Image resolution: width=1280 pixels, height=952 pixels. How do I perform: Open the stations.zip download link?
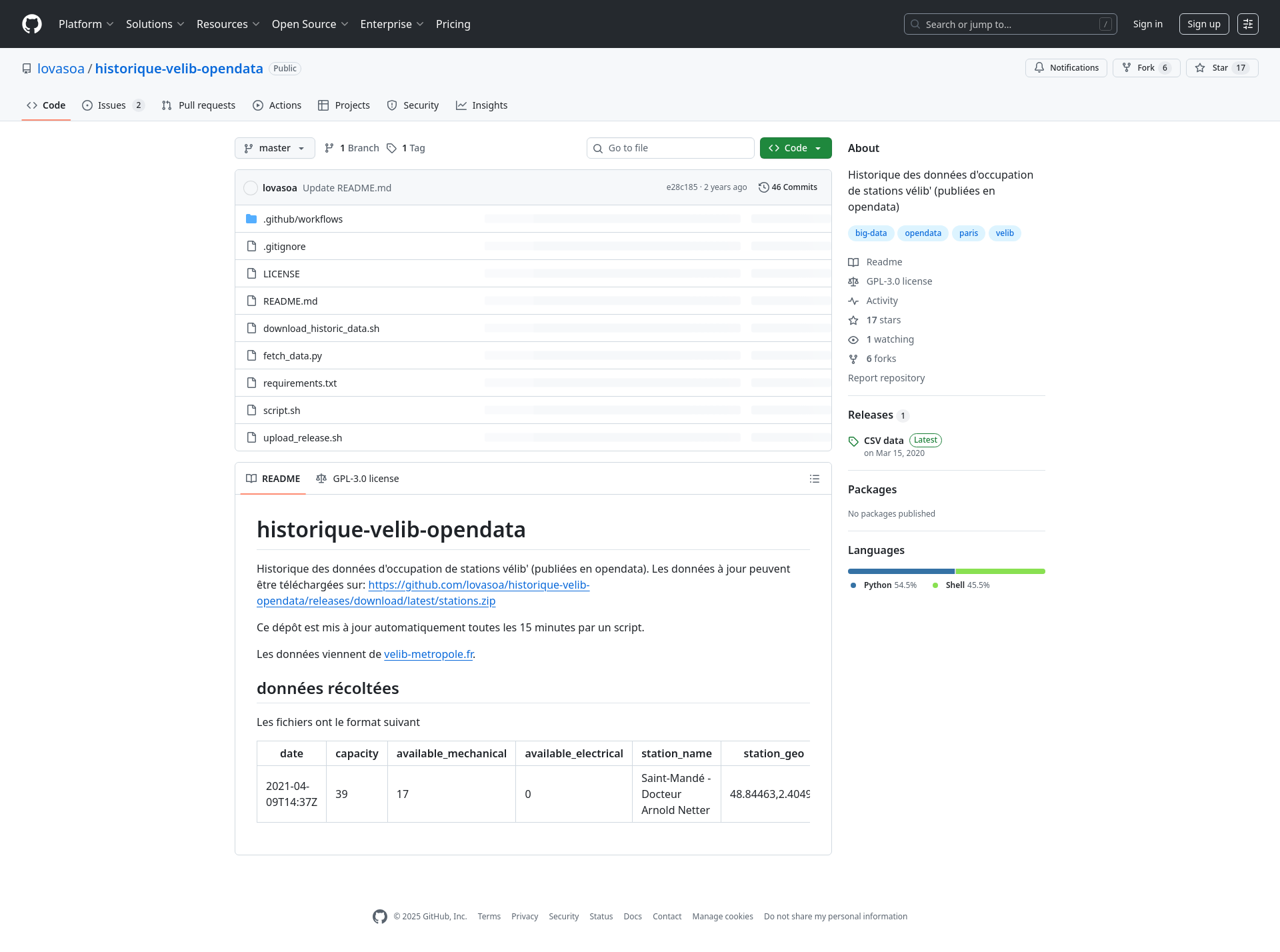(423, 593)
